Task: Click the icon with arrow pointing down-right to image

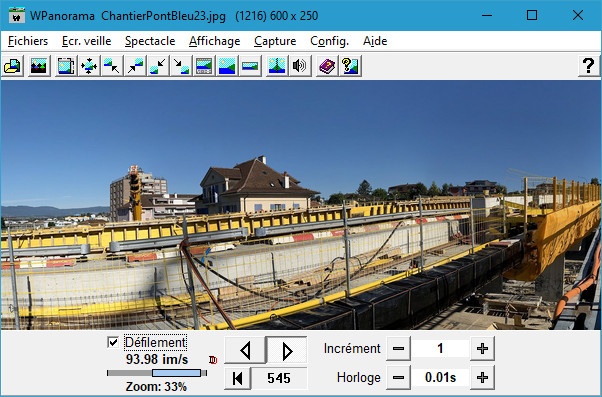Action: (181, 66)
